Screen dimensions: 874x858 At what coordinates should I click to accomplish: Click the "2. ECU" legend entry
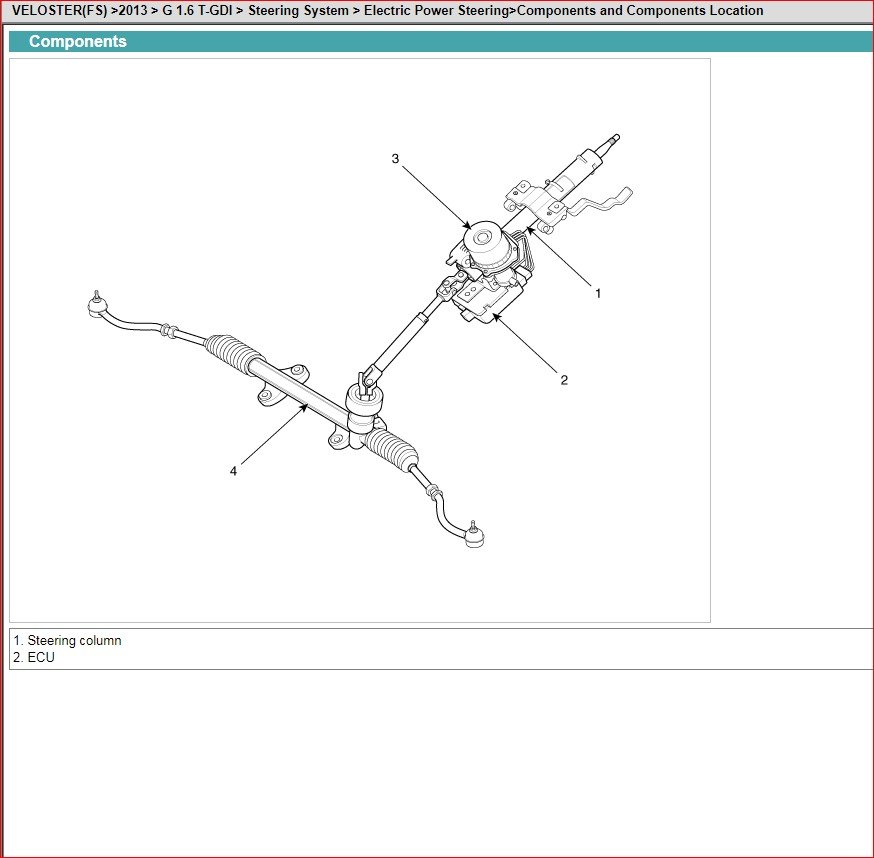[x=34, y=657]
